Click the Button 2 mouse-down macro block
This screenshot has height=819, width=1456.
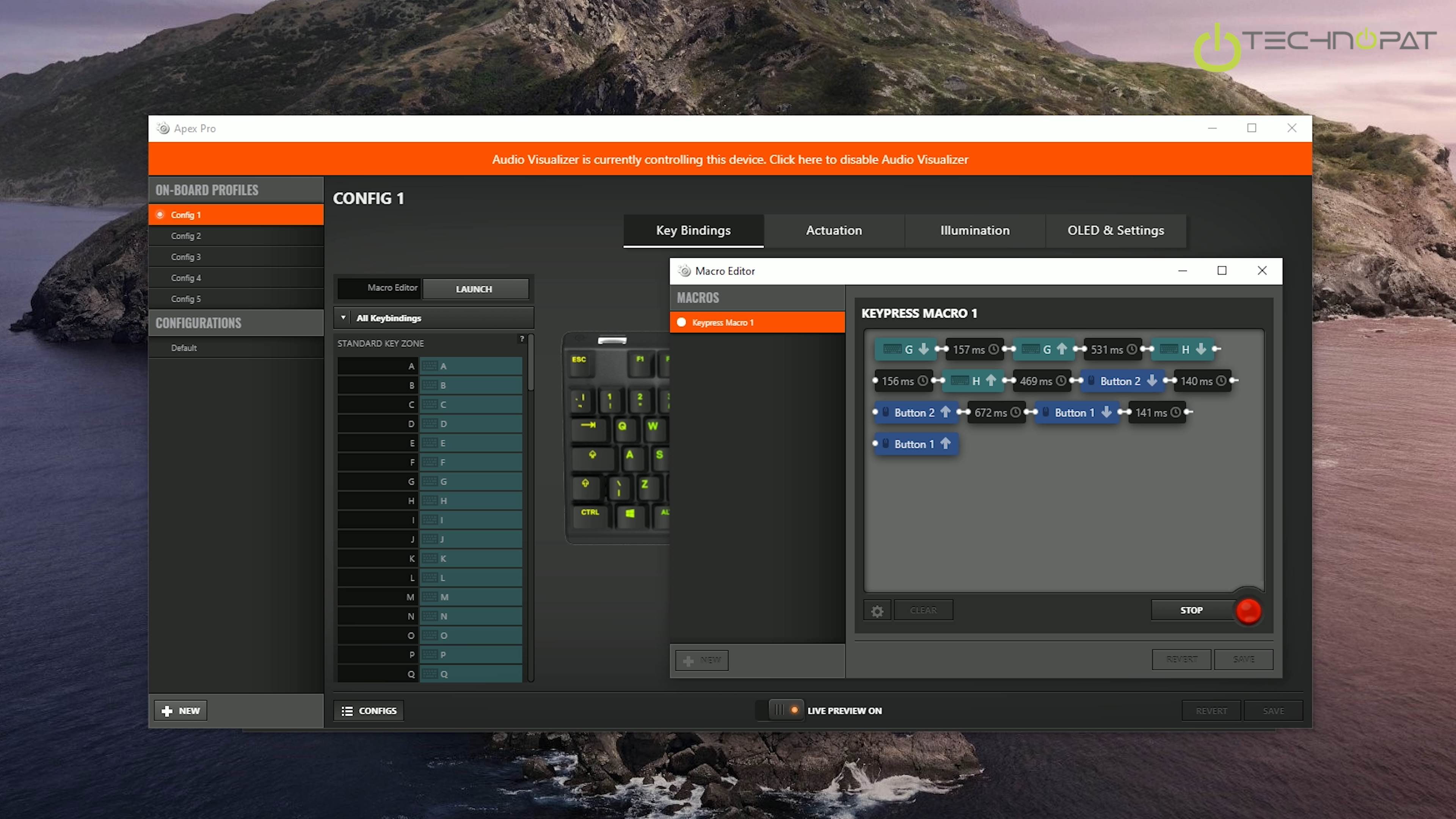click(x=1122, y=381)
